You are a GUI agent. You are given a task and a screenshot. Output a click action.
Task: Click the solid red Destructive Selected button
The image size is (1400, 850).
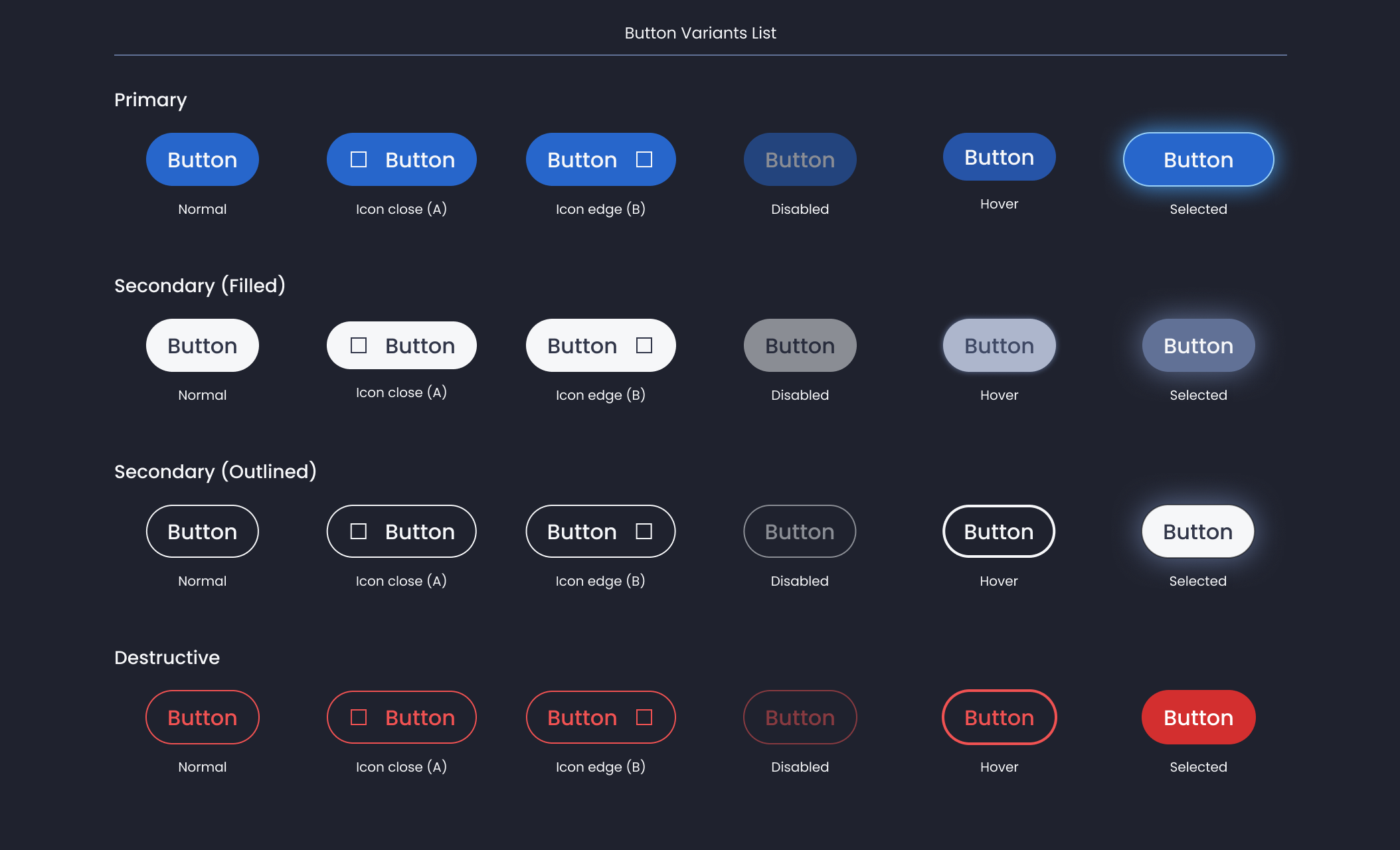(x=1198, y=717)
